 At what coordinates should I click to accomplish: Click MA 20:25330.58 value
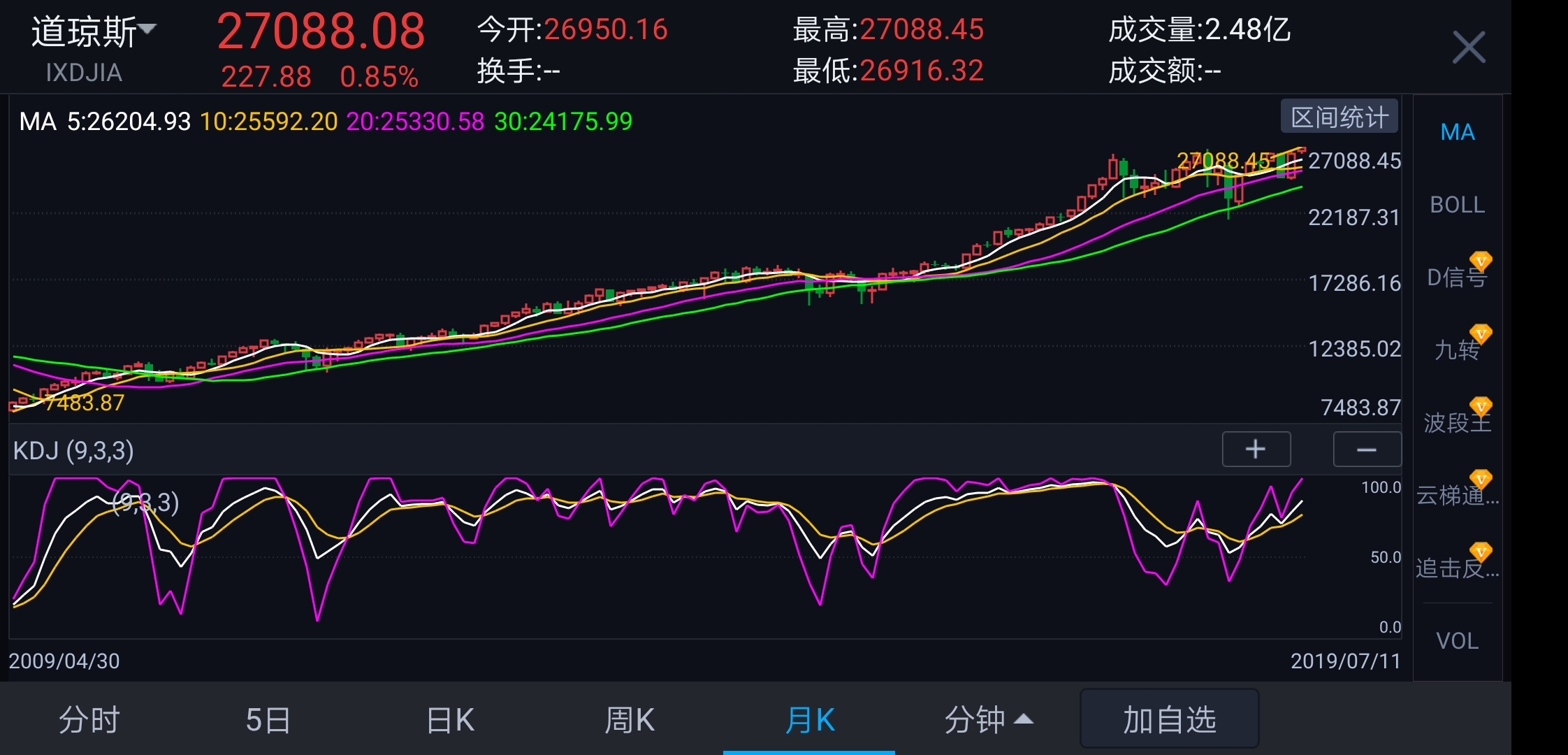coord(416,122)
